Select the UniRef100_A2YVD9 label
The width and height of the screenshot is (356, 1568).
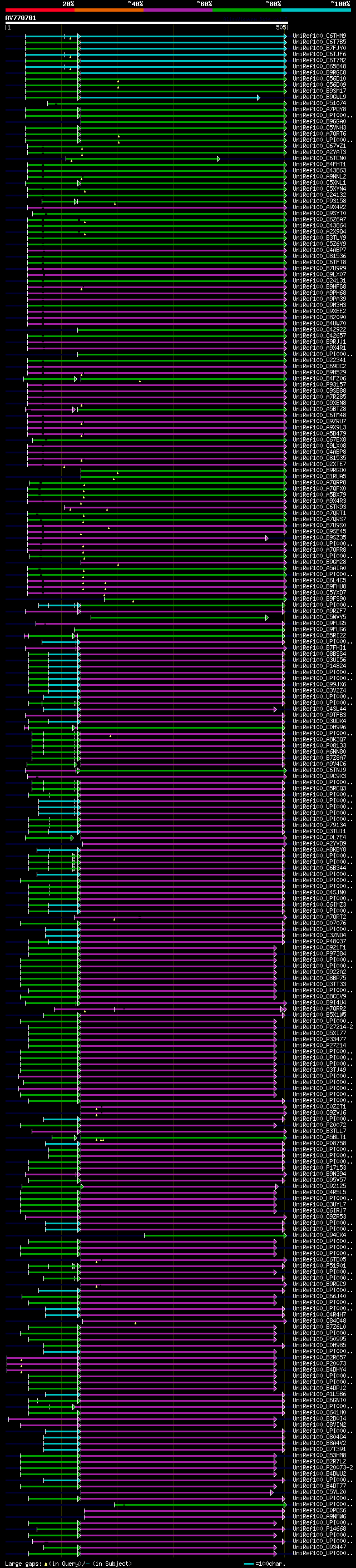coord(319,843)
